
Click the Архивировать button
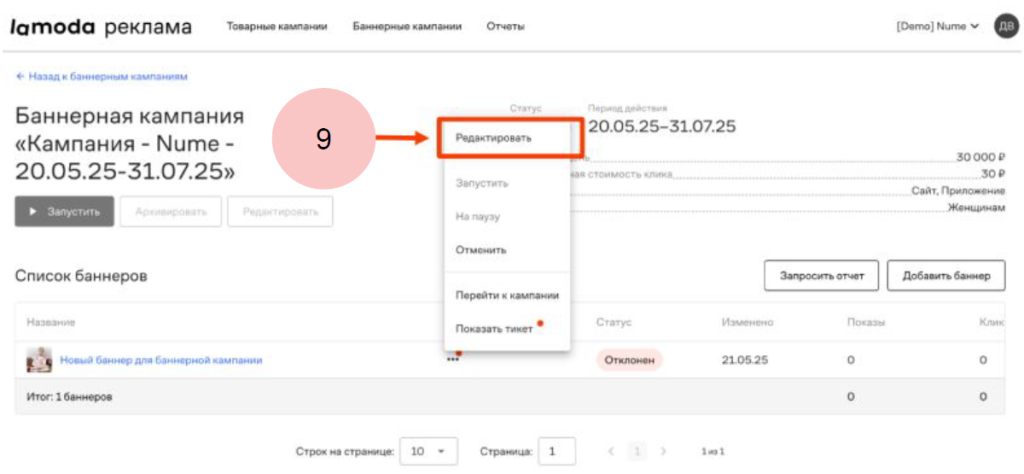point(170,212)
